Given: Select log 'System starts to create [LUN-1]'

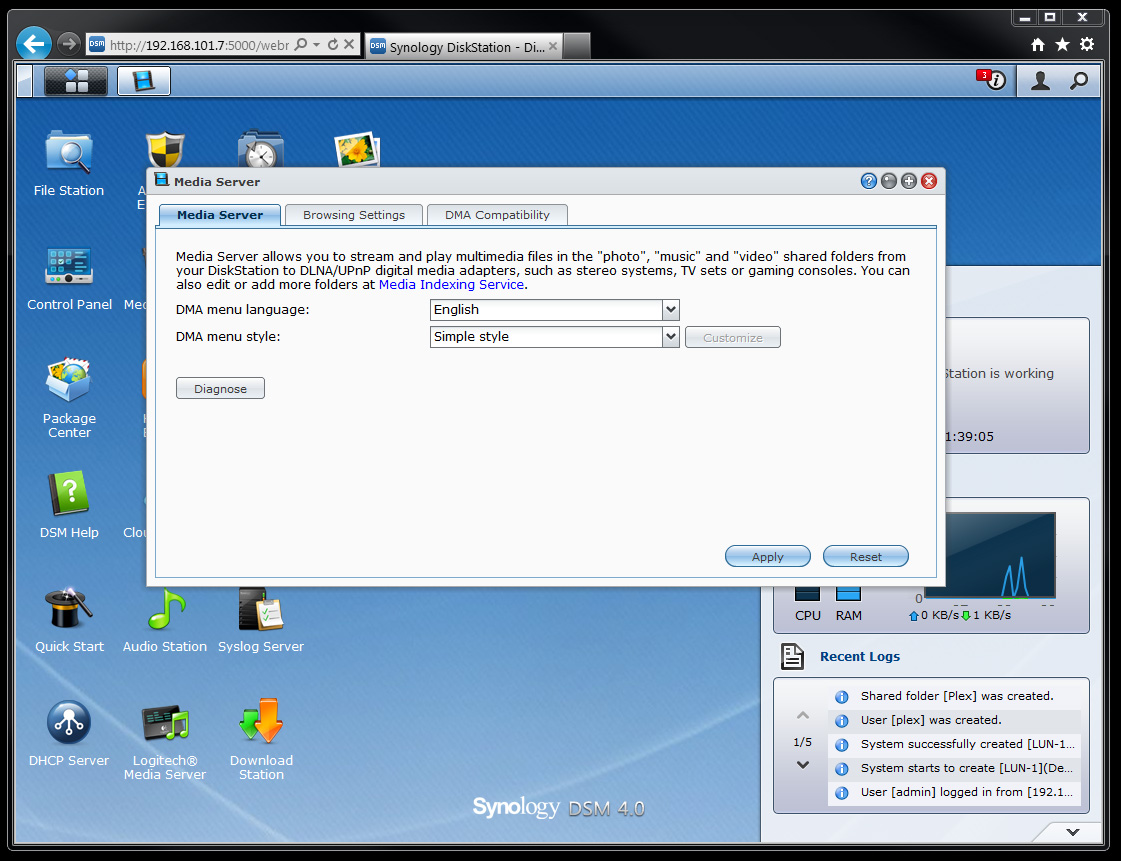Looking at the screenshot, I should click(954, 768).
